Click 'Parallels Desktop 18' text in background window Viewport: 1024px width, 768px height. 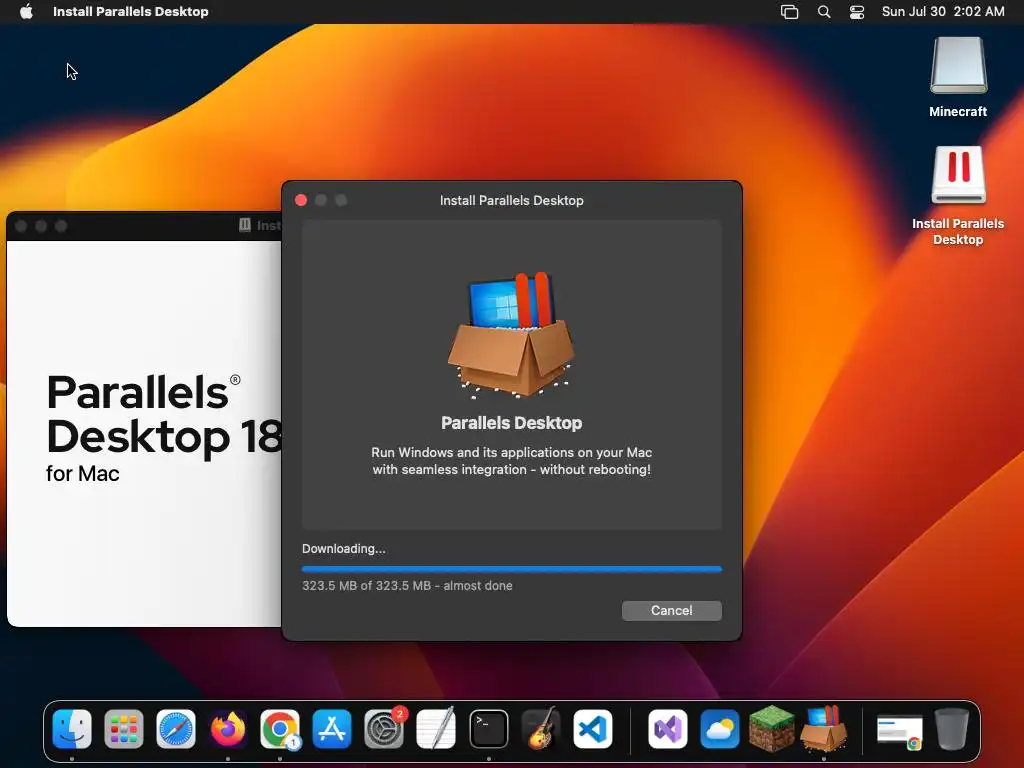(x=164, y=415)
